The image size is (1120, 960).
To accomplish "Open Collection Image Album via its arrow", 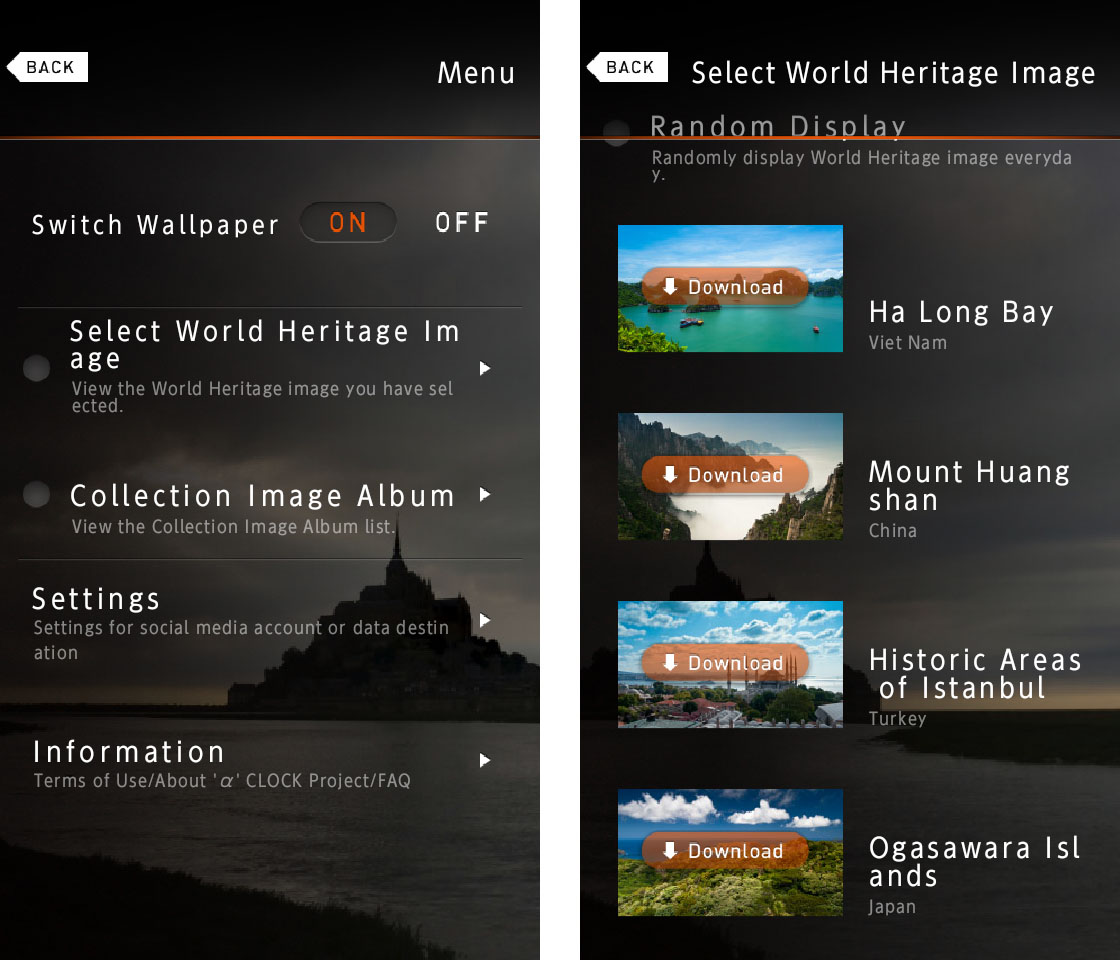I will (485, 494).
